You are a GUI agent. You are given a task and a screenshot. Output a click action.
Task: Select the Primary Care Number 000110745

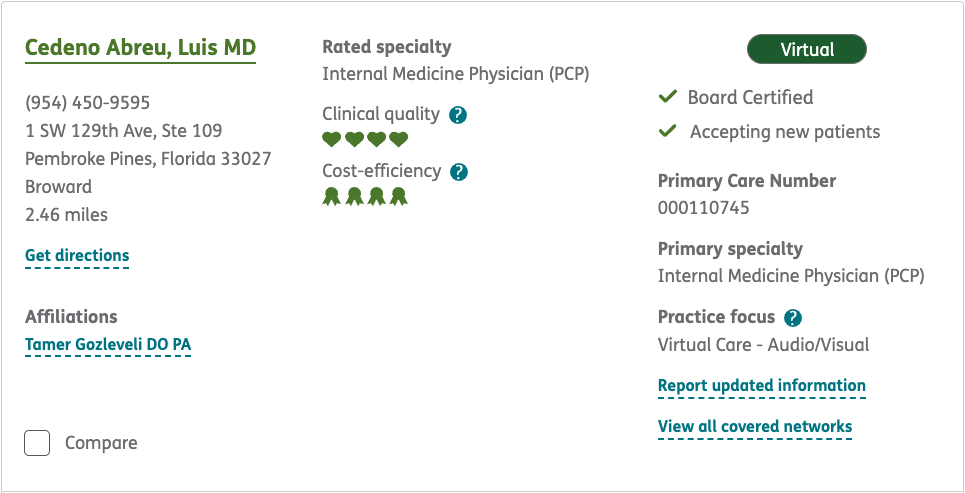704,208
